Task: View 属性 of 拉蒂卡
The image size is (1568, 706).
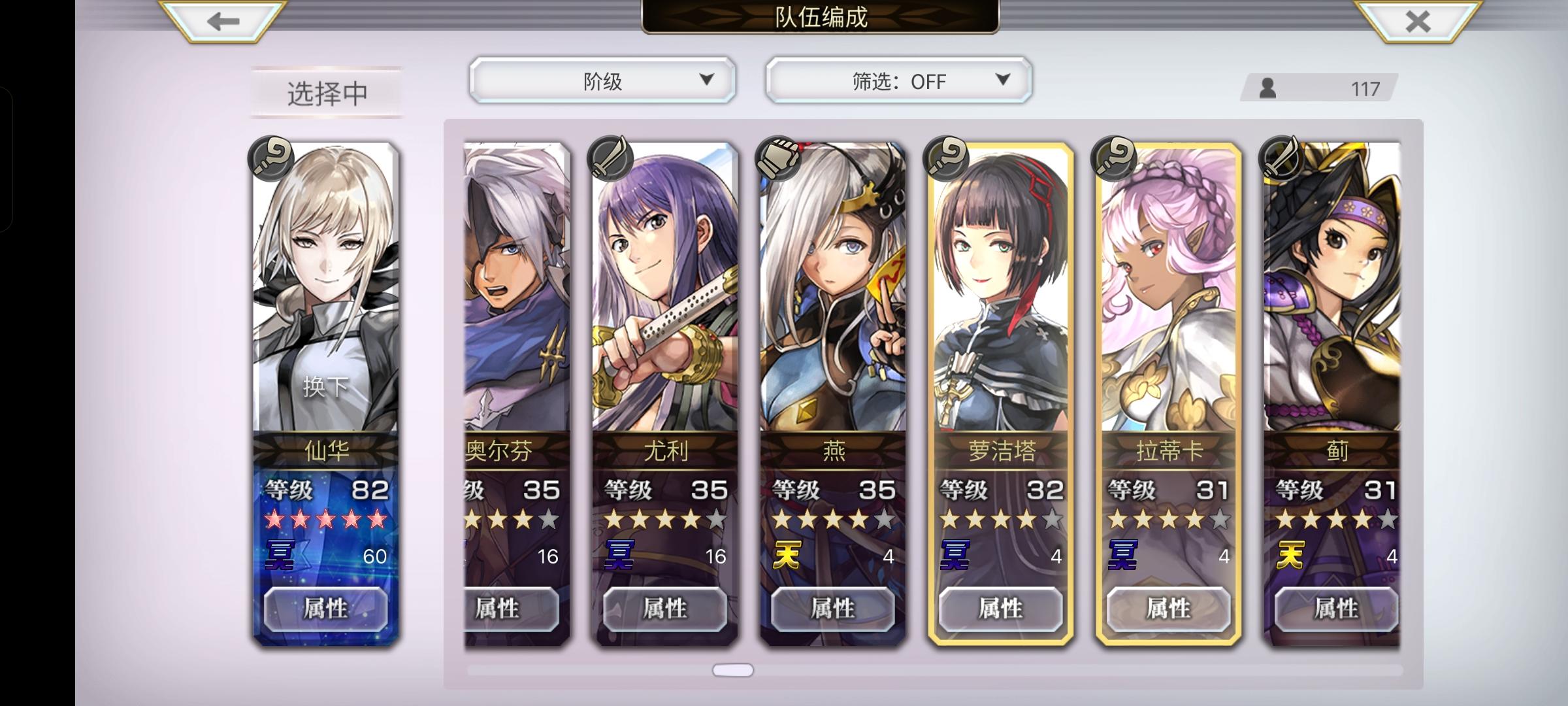Action: [1168, 609]
